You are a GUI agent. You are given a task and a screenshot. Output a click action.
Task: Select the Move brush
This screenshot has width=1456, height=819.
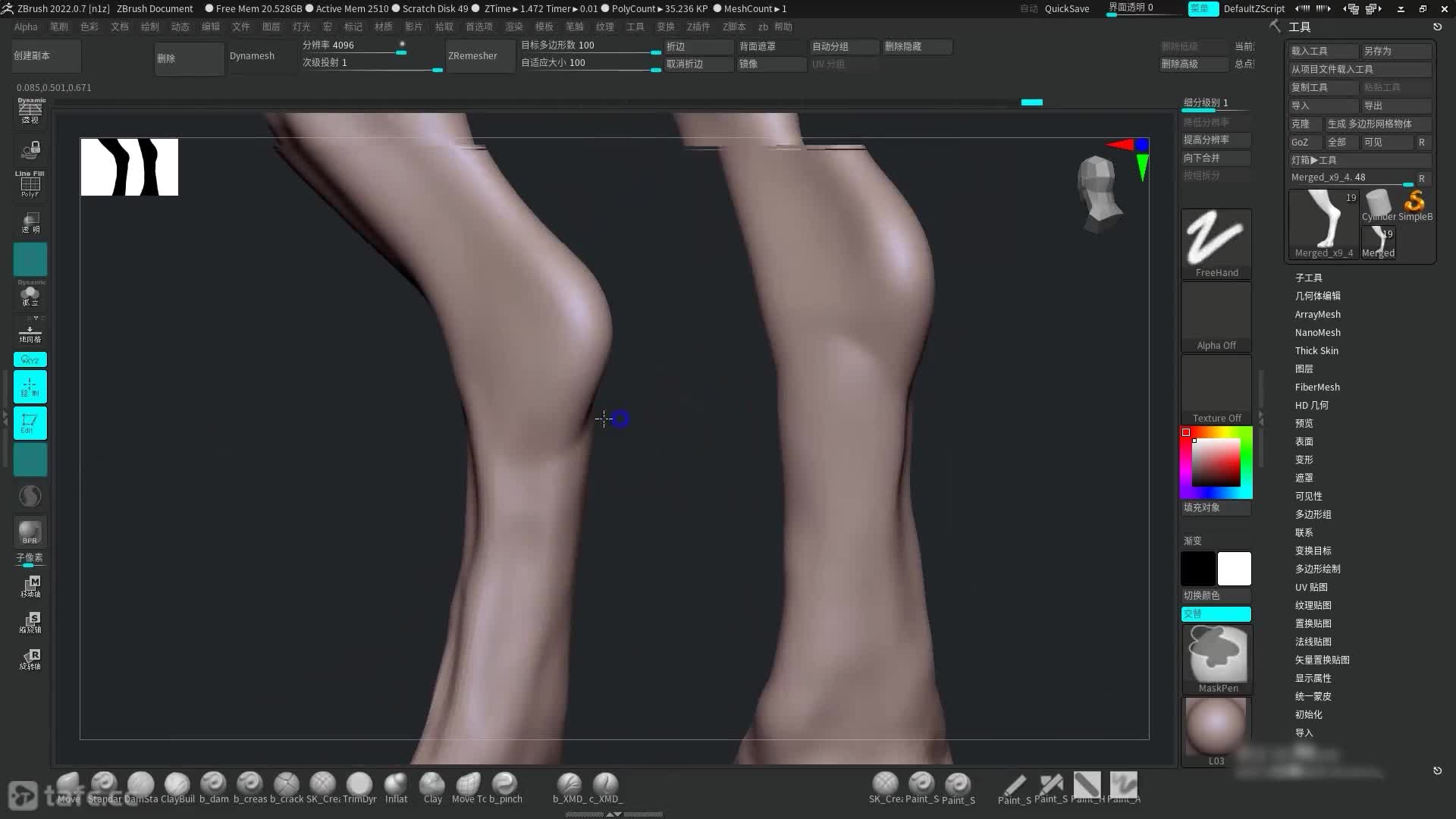(x=68, y=787)
